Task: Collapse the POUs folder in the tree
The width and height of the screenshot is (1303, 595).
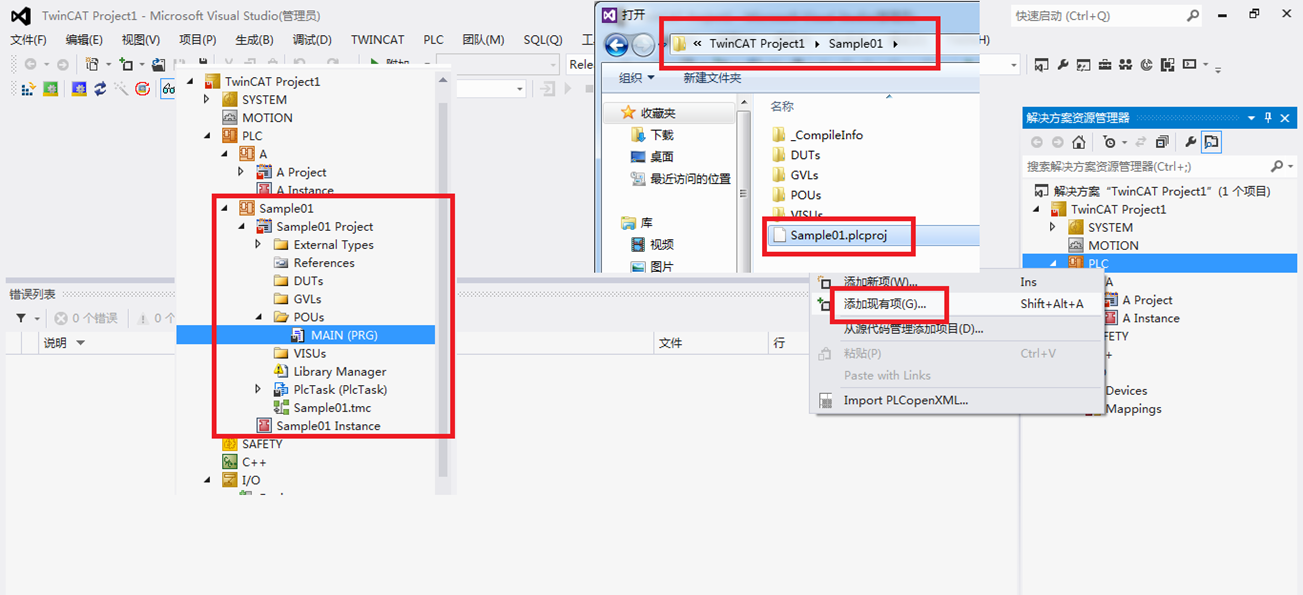Action: [258, 317]
